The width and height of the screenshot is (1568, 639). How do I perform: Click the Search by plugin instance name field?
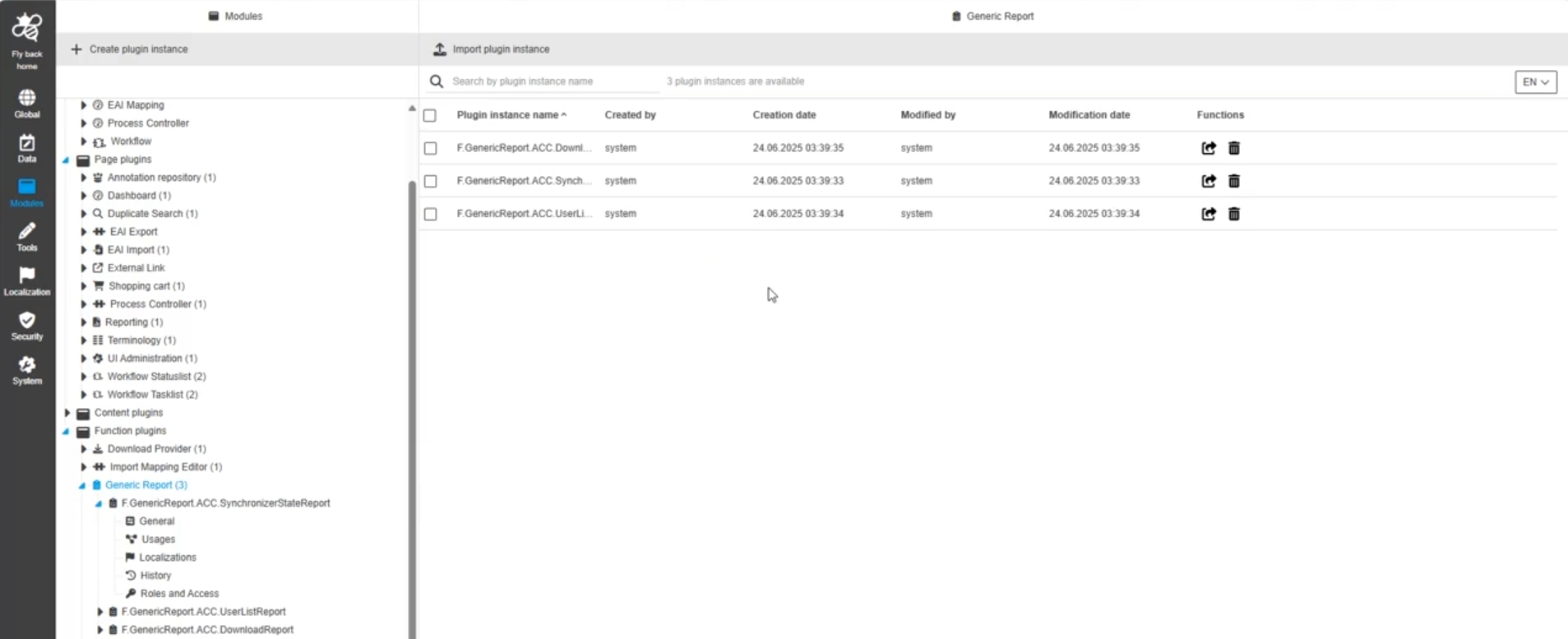[x=551, y=81]
